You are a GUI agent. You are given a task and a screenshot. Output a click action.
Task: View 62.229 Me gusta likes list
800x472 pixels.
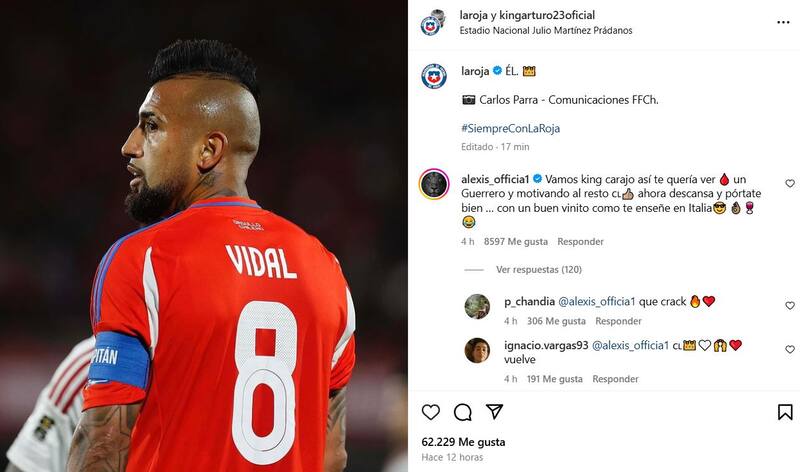(463, 442)
